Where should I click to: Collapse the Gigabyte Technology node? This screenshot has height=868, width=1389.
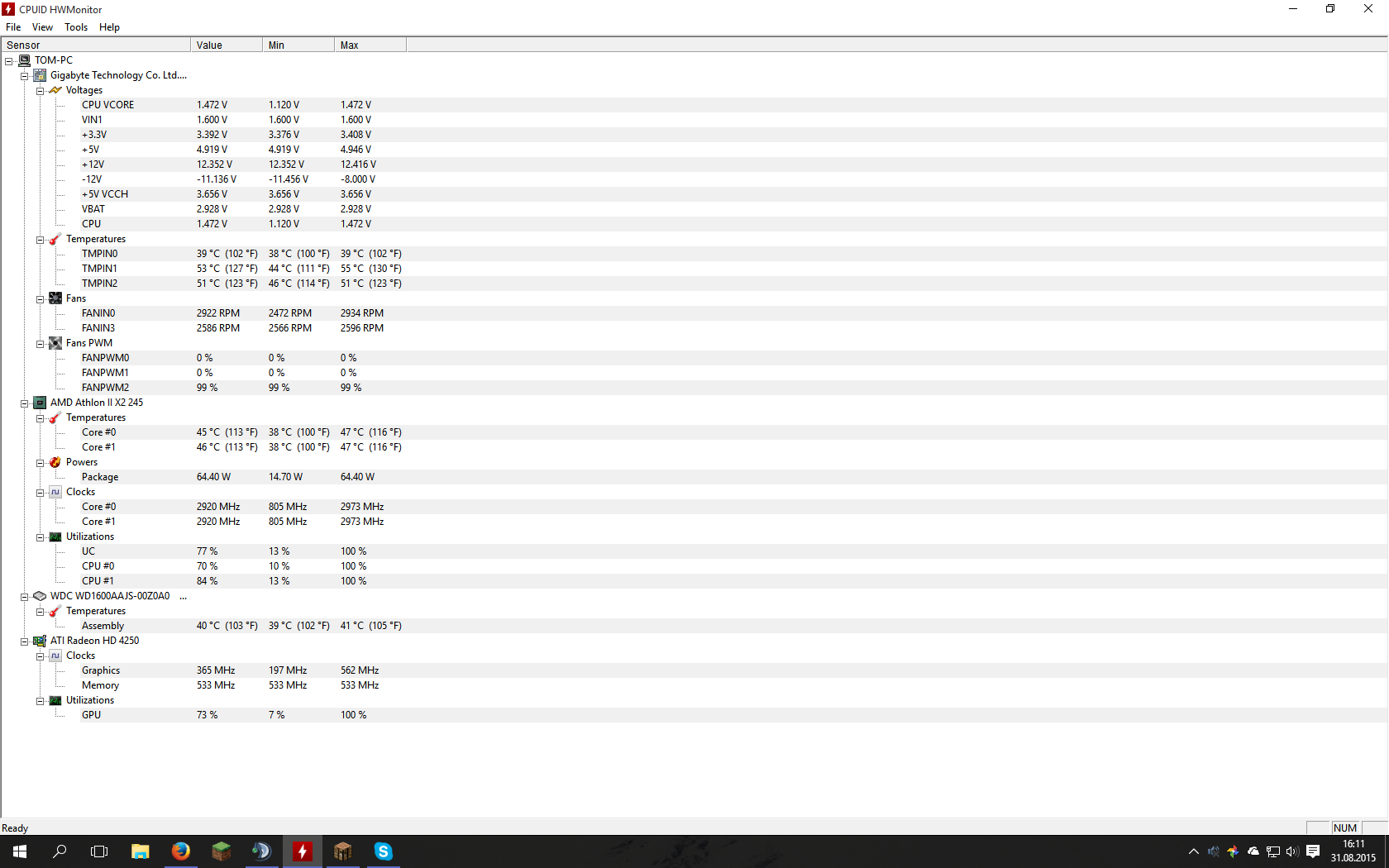[x=25, y=76]
